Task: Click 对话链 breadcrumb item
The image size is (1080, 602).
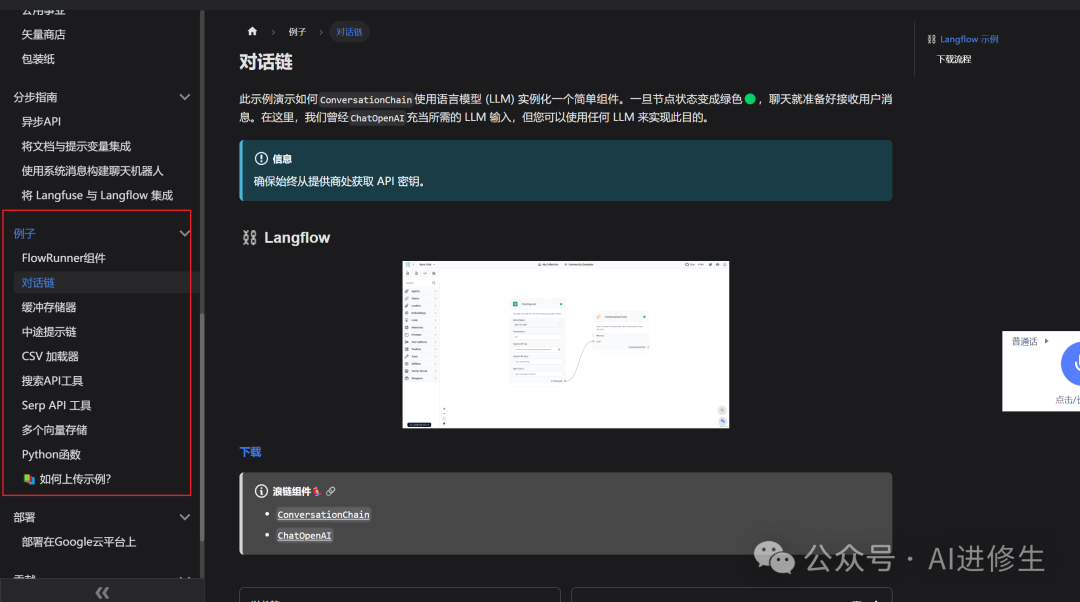Action: pyautogui.click(x=349, y=32)
